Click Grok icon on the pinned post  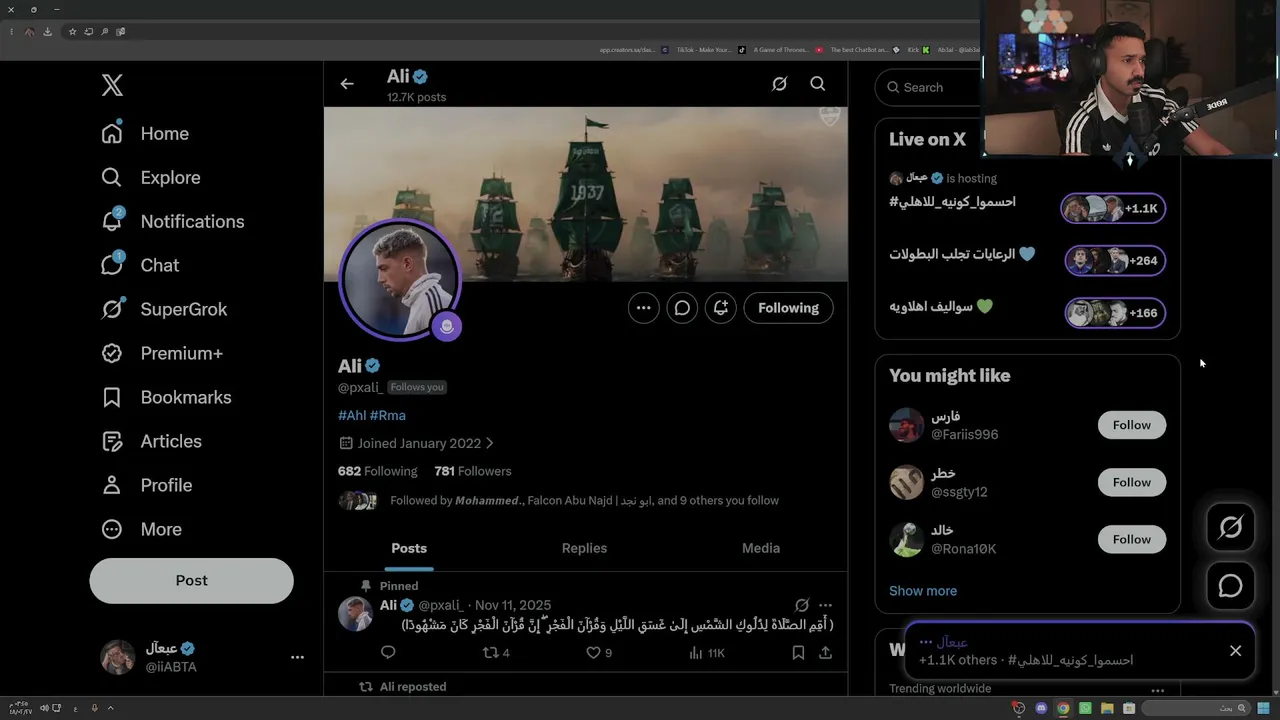[x=802, y=605]
